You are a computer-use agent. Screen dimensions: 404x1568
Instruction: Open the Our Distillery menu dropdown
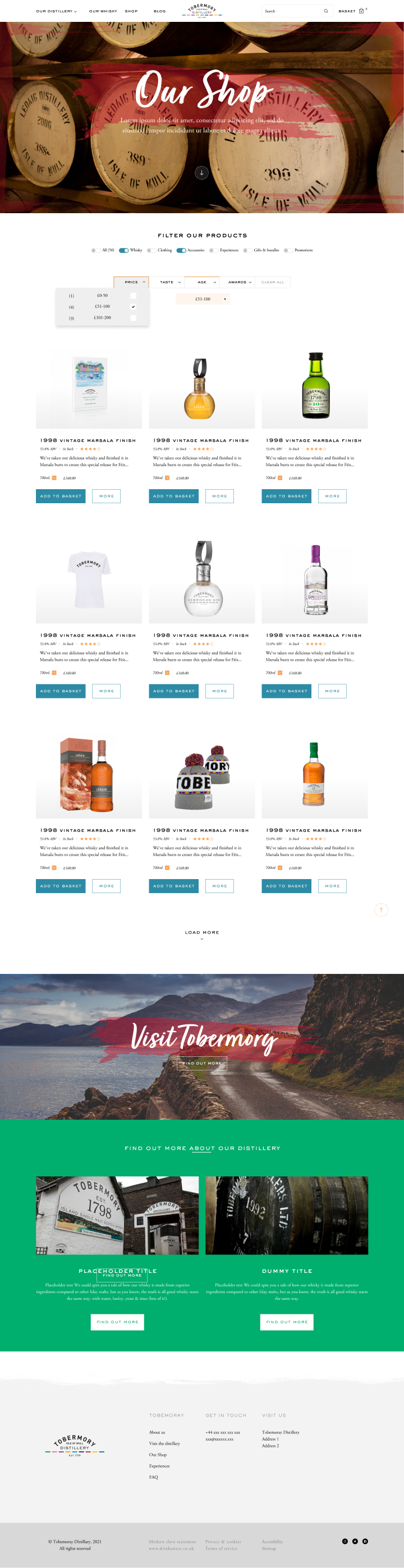click(57, 11)
